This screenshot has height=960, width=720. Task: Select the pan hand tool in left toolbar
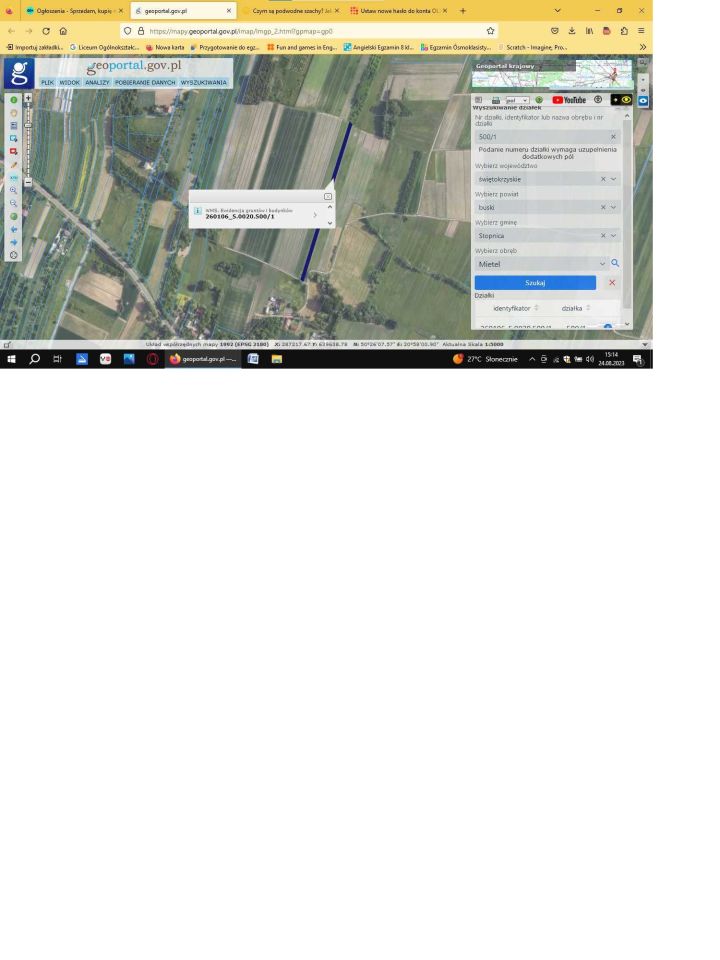coord(13,113)
